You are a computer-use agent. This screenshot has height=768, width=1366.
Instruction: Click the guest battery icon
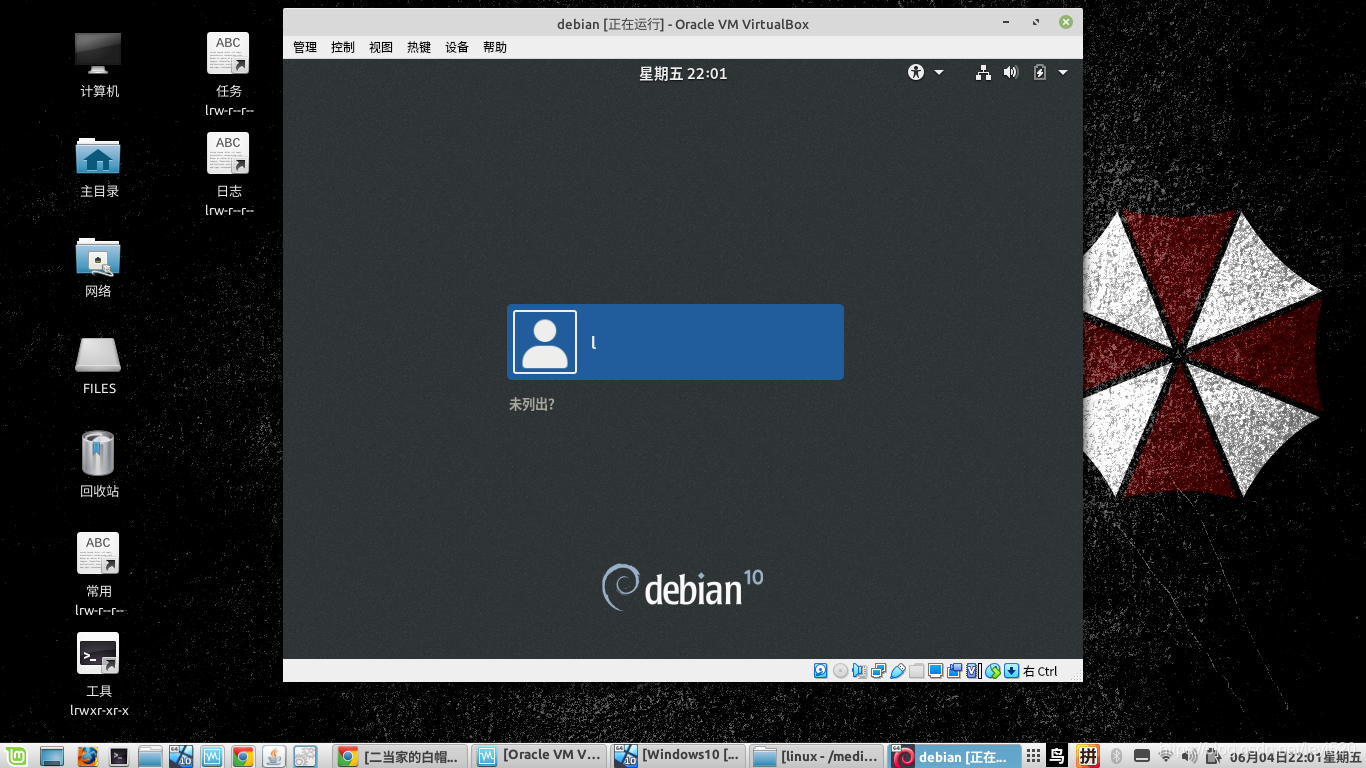[1040, 72]
